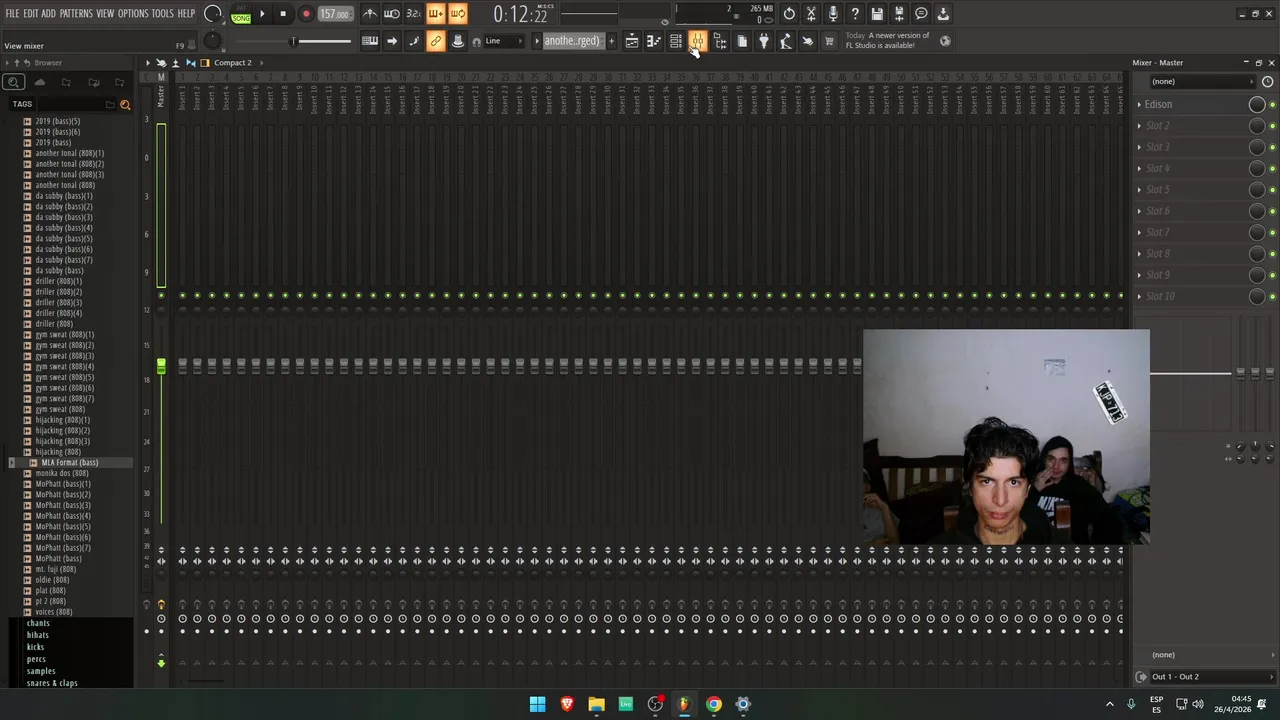Open the OPTIONS menu
Viewport: 1280px width, 720px height.
pos(133,14)
